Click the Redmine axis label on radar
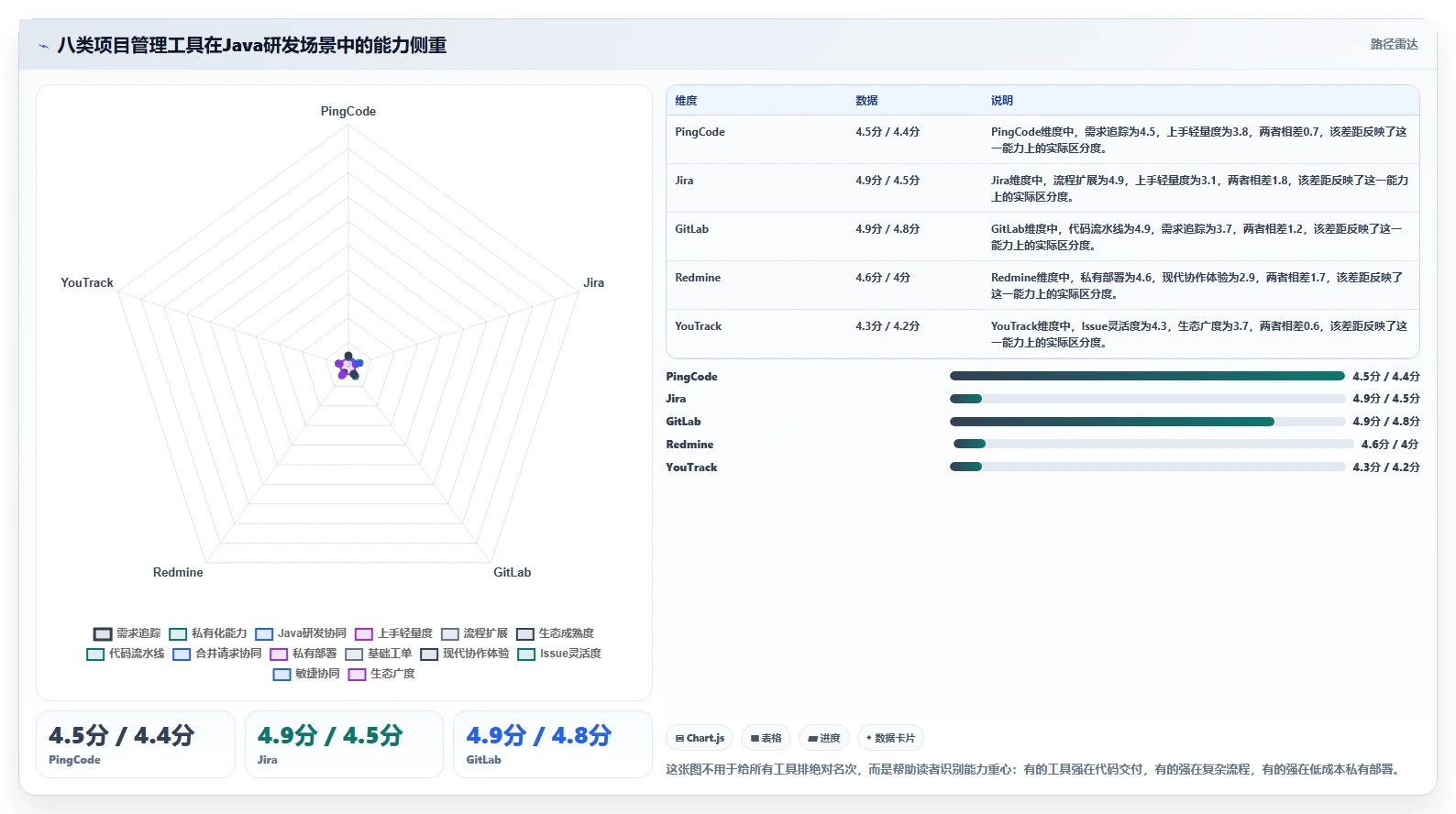Image resolution: width=1456 pixels, height=814 pixels. (x=178, y=572)
